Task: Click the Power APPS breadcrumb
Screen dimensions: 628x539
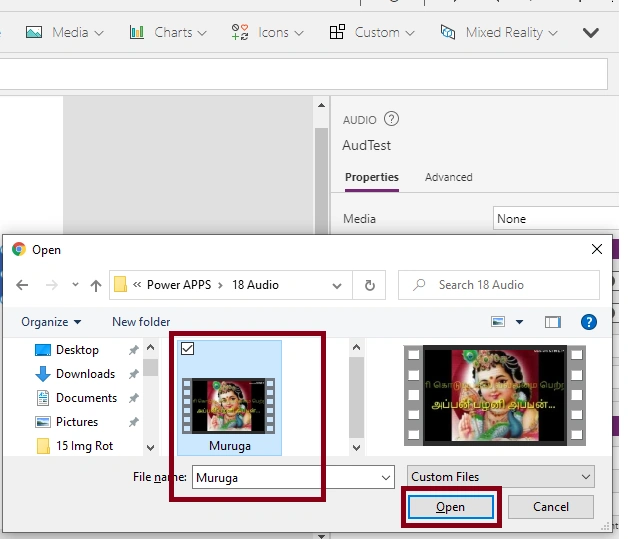Action: (179, 285)
